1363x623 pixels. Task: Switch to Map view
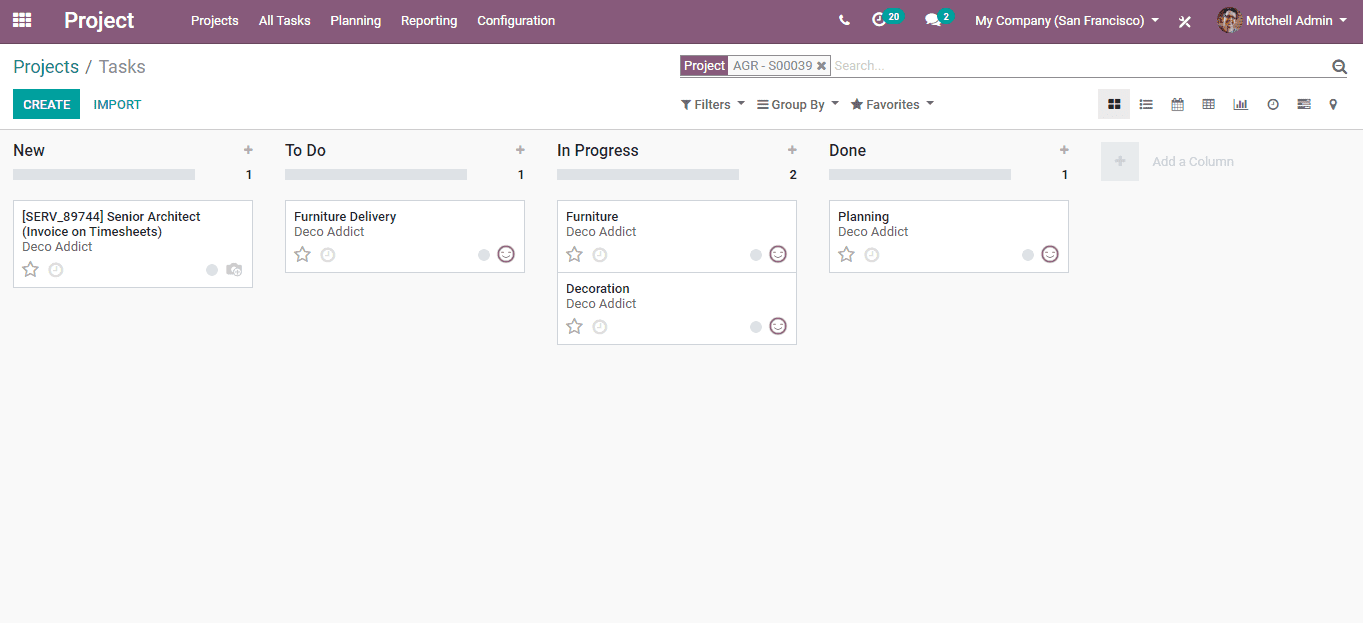[x=1333, y=104]
